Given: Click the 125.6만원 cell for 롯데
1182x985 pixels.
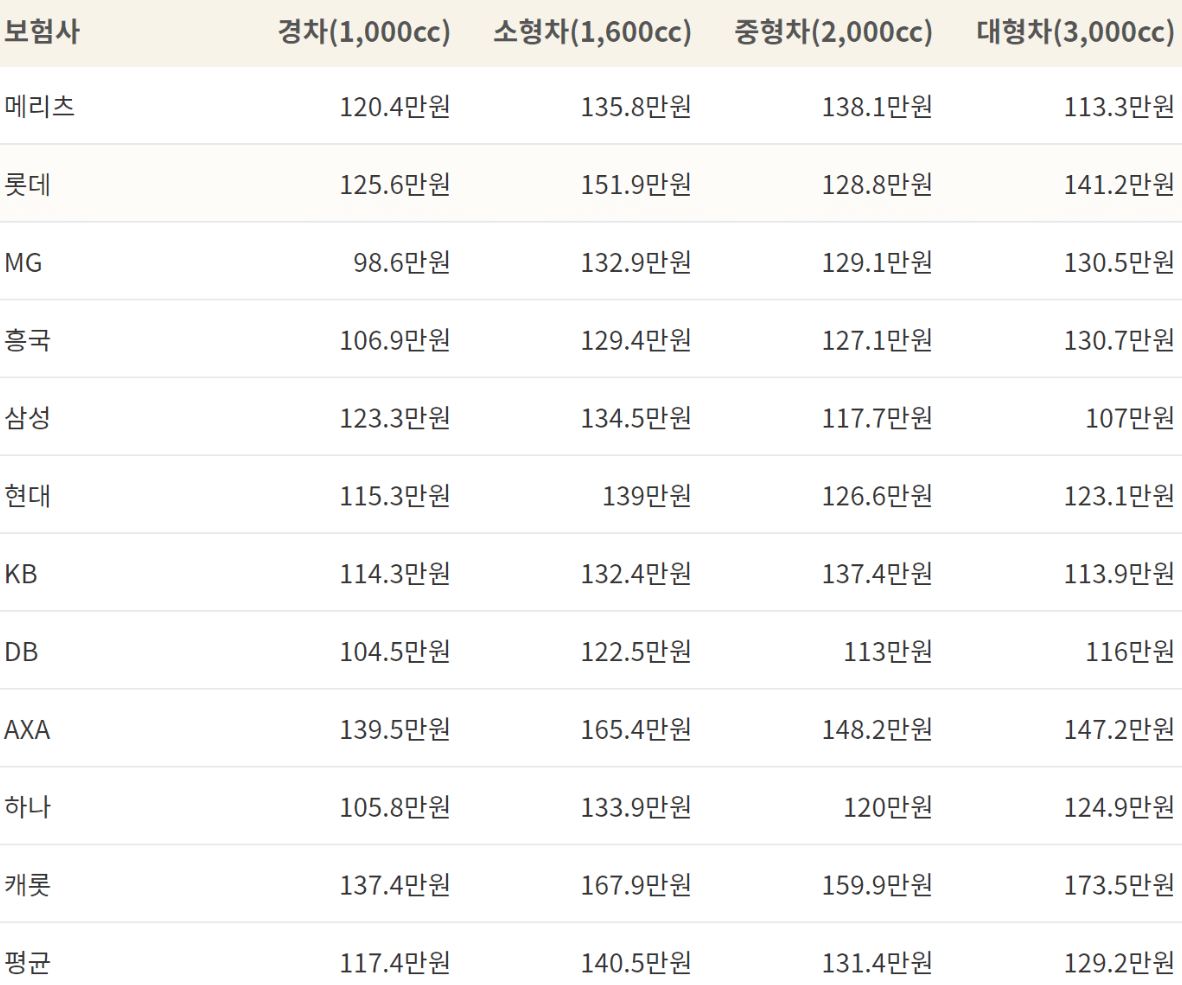Looking at the screenshot, I should click(395, 185).
